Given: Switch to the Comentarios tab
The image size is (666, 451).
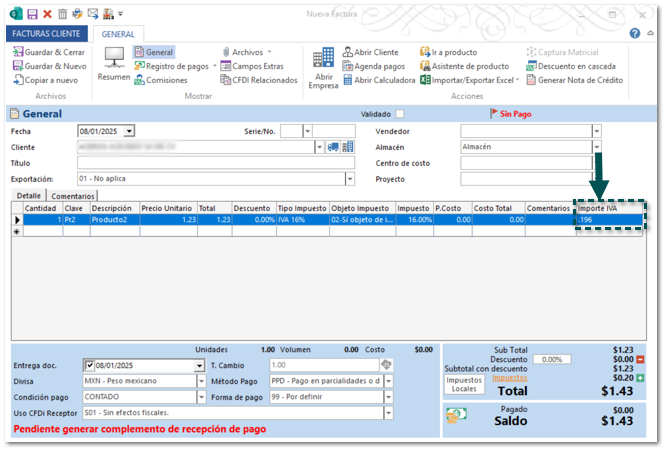Looking at the screenshot, I should (x=73, y=196).
